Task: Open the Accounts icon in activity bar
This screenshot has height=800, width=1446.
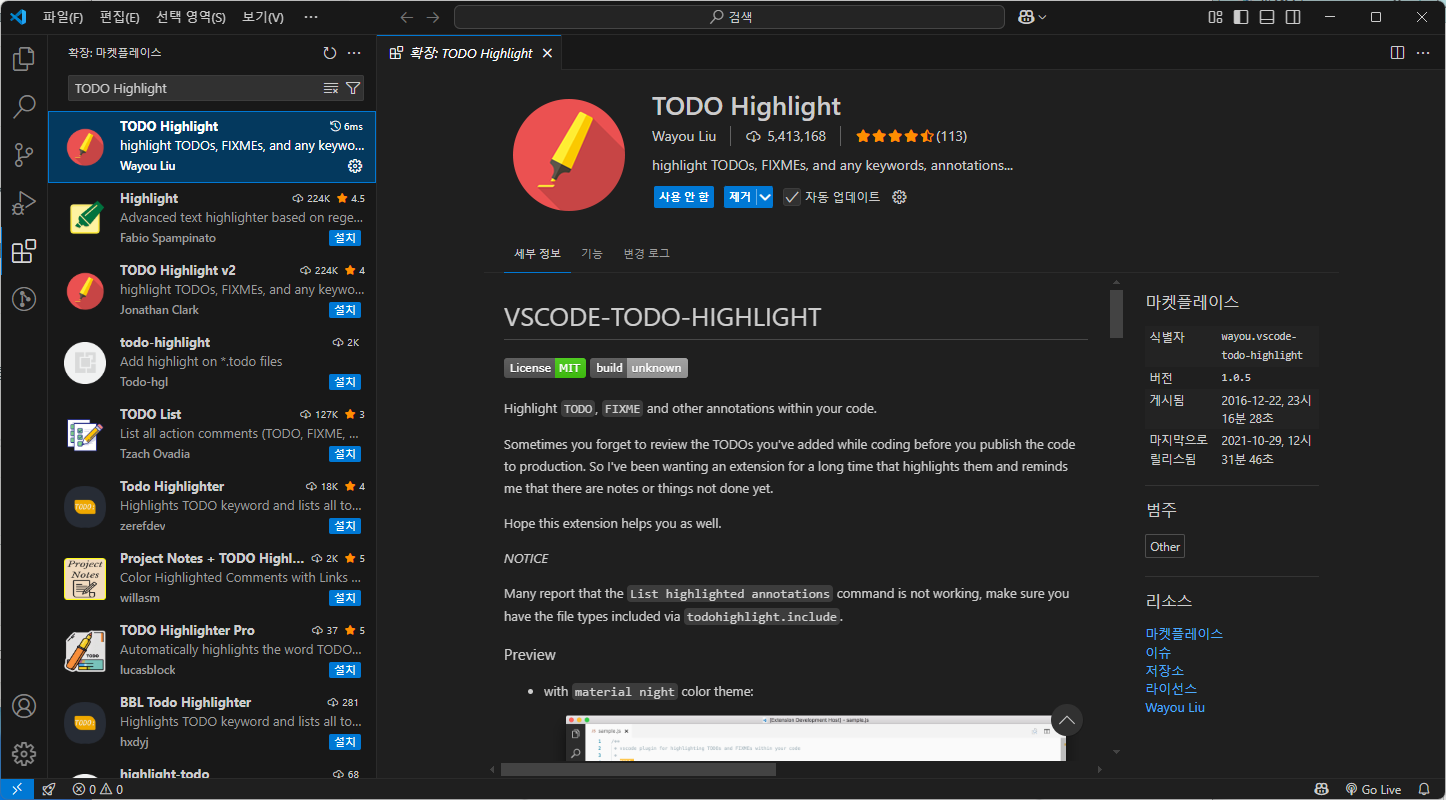Action: (x=24, y=706)
